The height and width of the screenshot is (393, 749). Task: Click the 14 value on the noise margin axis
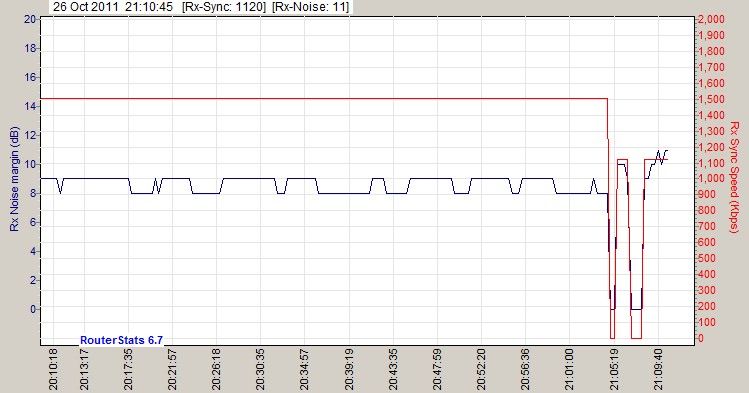(30, 106)
